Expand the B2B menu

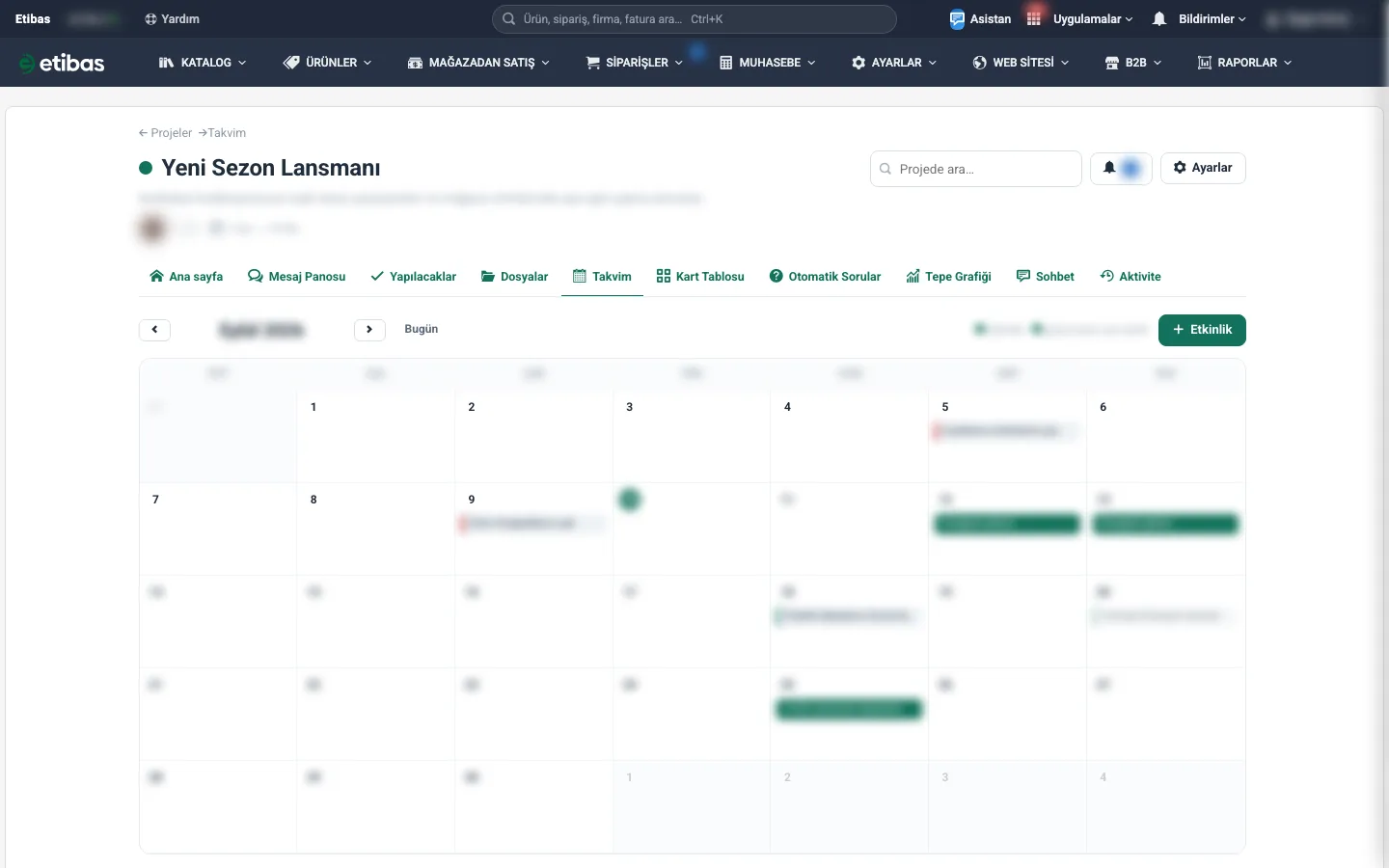[1133, 63]
